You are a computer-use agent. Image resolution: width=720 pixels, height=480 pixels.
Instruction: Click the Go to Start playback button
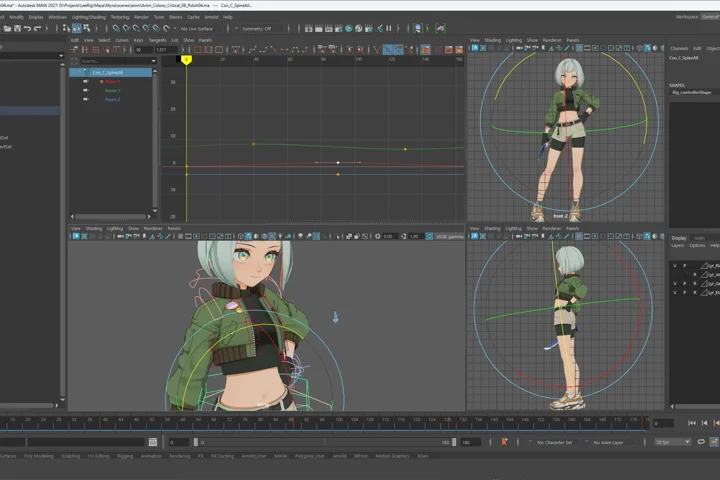(692, 423)
